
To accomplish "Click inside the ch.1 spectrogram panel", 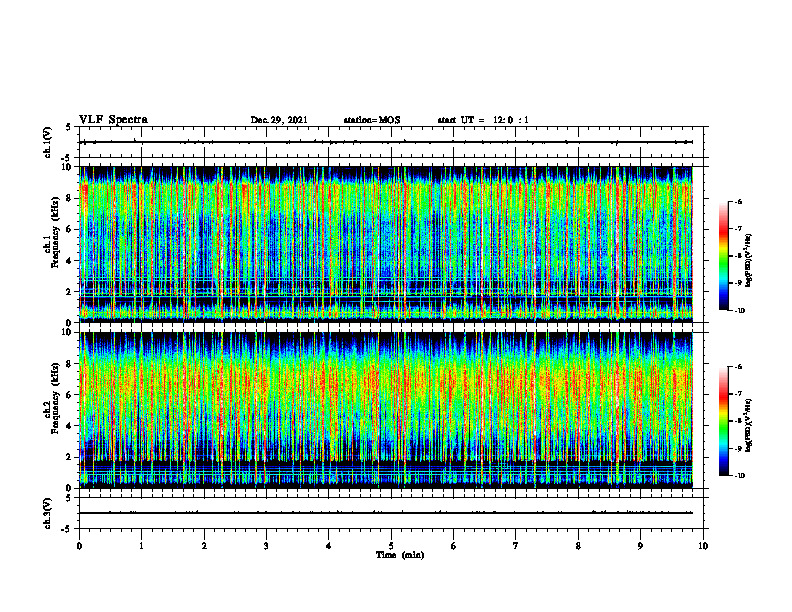I will [x=385, y=244].
